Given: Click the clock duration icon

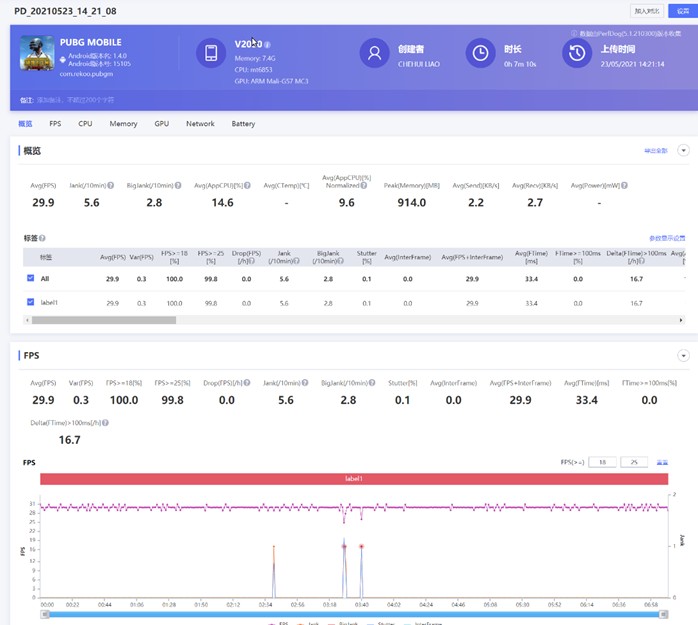Looking at the screenshot, I should [481, 54].
